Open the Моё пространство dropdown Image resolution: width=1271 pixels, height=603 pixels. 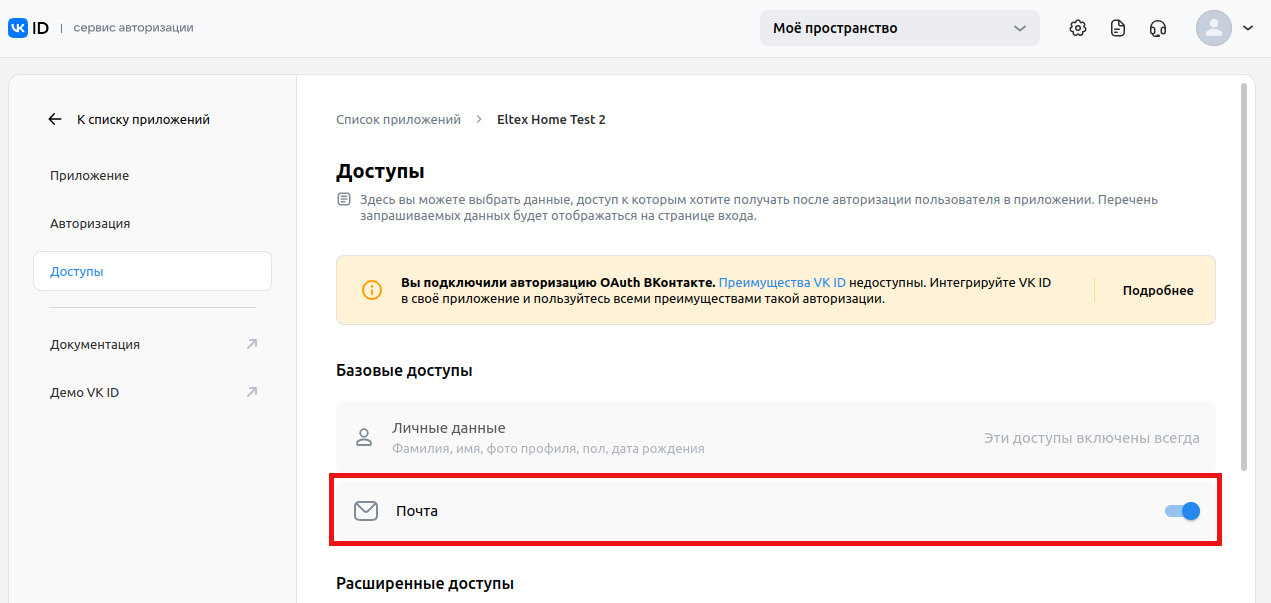click(899, 28)
